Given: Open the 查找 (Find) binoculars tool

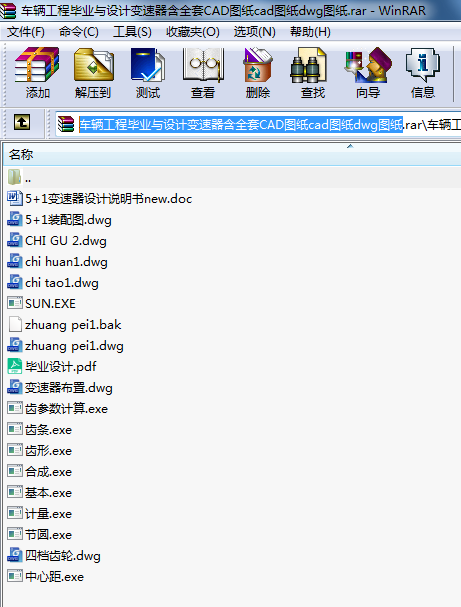Looking at the screenshot, I should 313,73.
